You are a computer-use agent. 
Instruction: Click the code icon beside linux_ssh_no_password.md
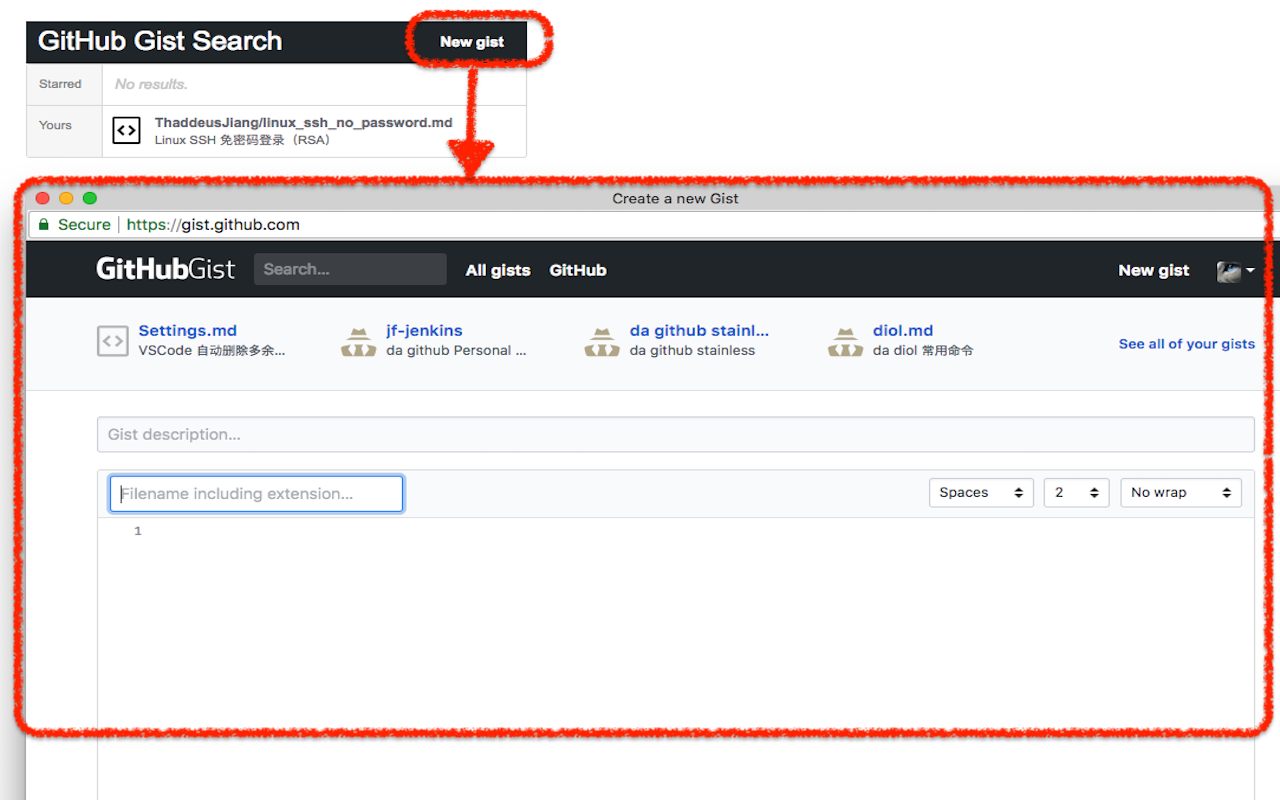click(126, 130)
